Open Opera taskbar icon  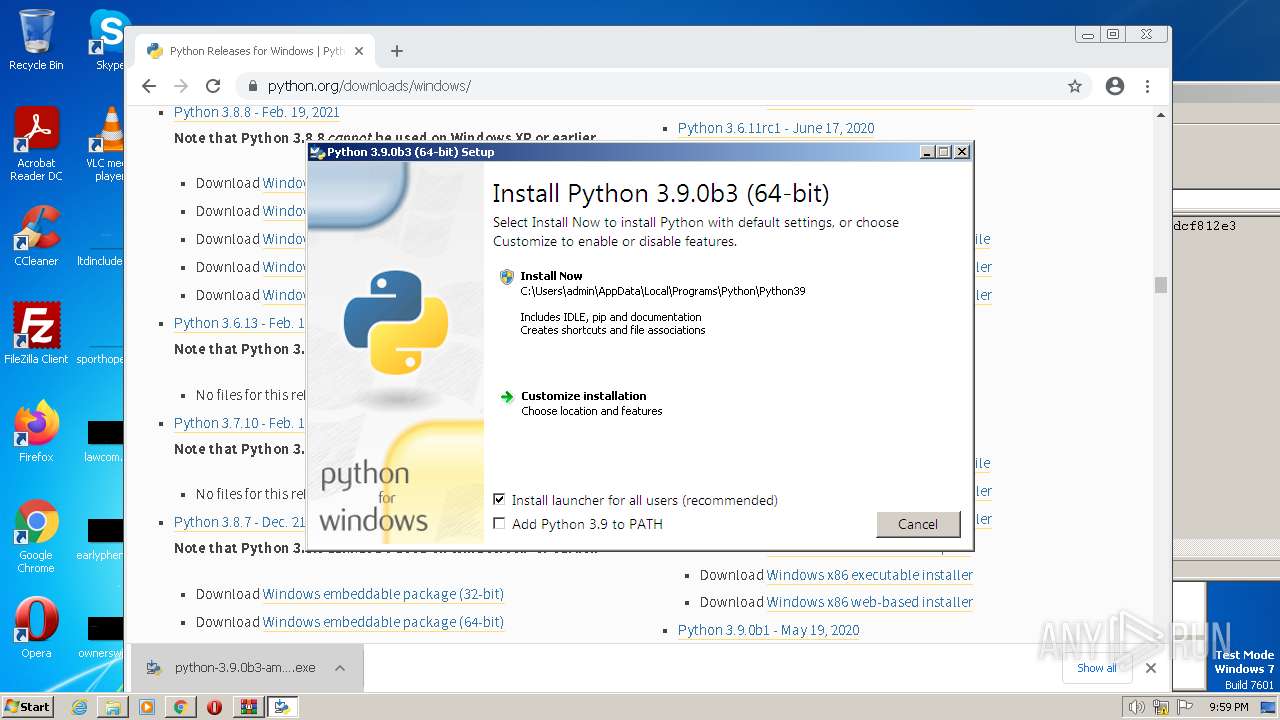pos(214,707)
